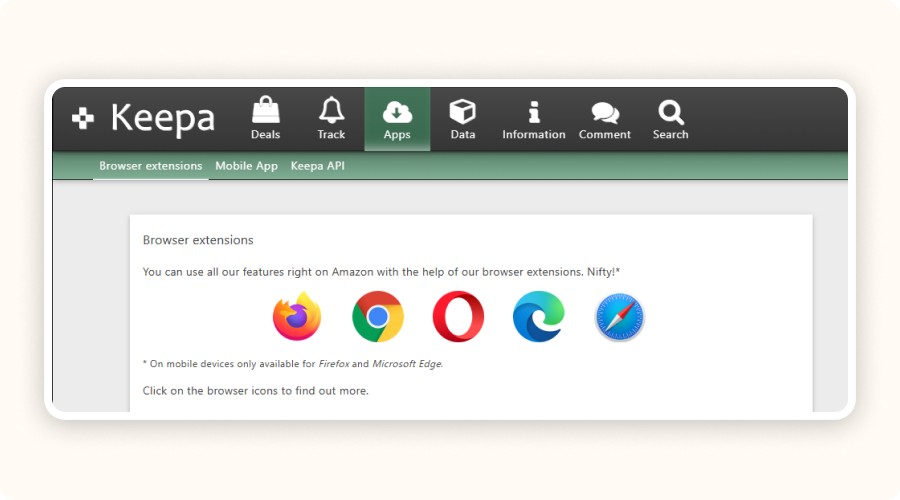Click the italic "Microsoft Edge" footnote words
Screen dimensions: 900x500
(x=407, y=364)
